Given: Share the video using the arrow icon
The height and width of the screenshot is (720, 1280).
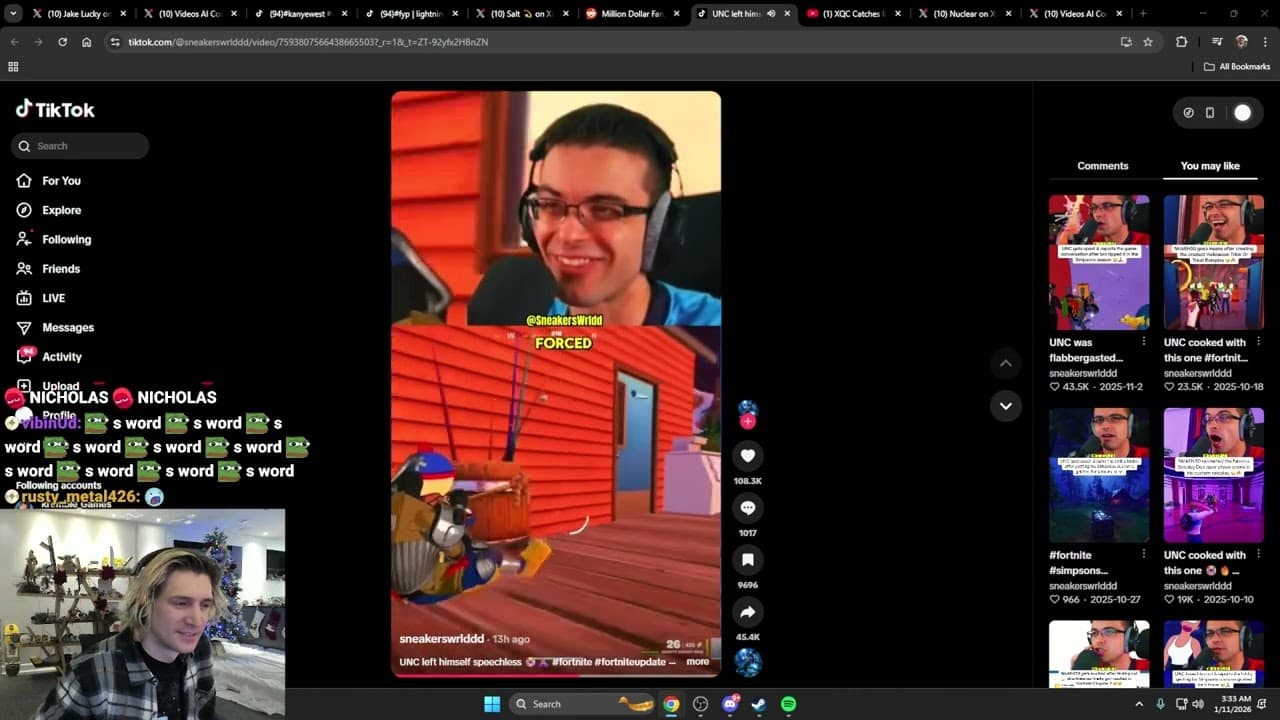Looking at the screenshot, I should (747, 612).
